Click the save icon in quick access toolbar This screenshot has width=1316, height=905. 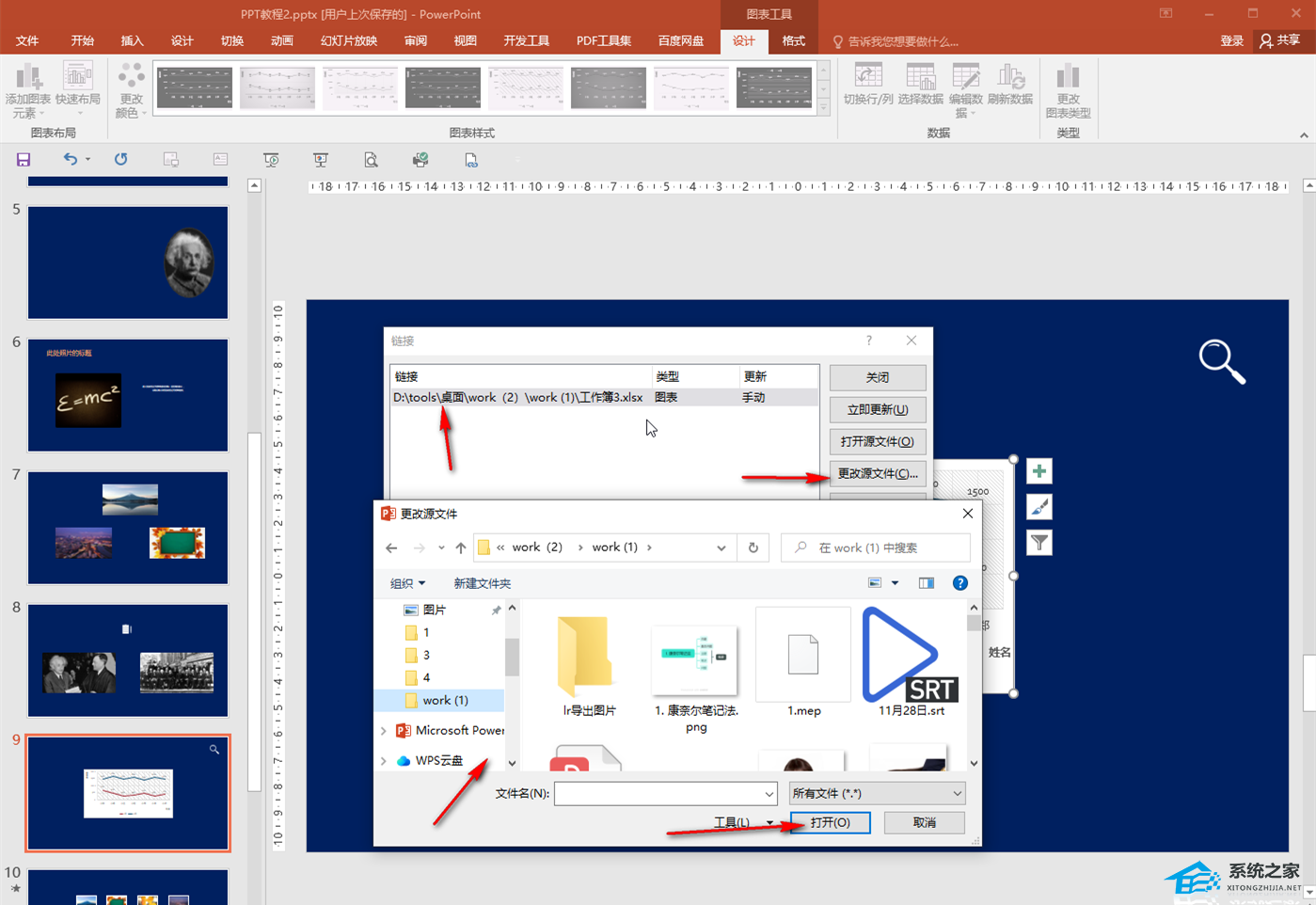tap(24, 160)
